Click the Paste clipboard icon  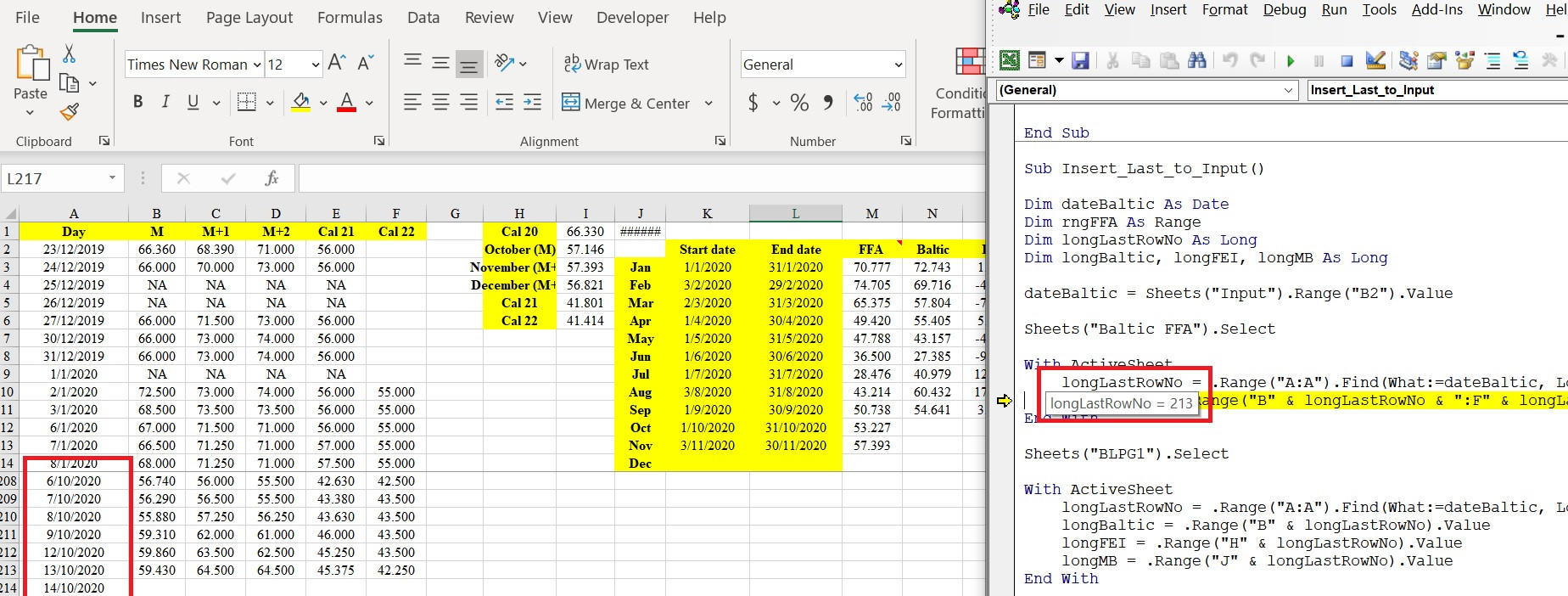(31, 64)
